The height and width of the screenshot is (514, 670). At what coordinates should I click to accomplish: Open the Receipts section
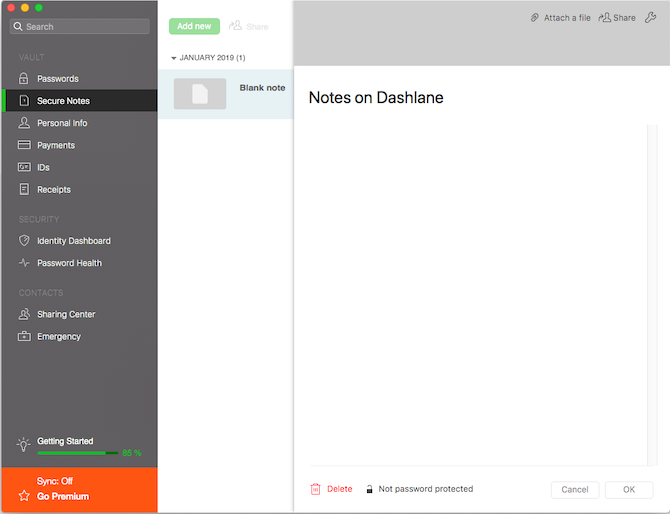coord(79,189)
